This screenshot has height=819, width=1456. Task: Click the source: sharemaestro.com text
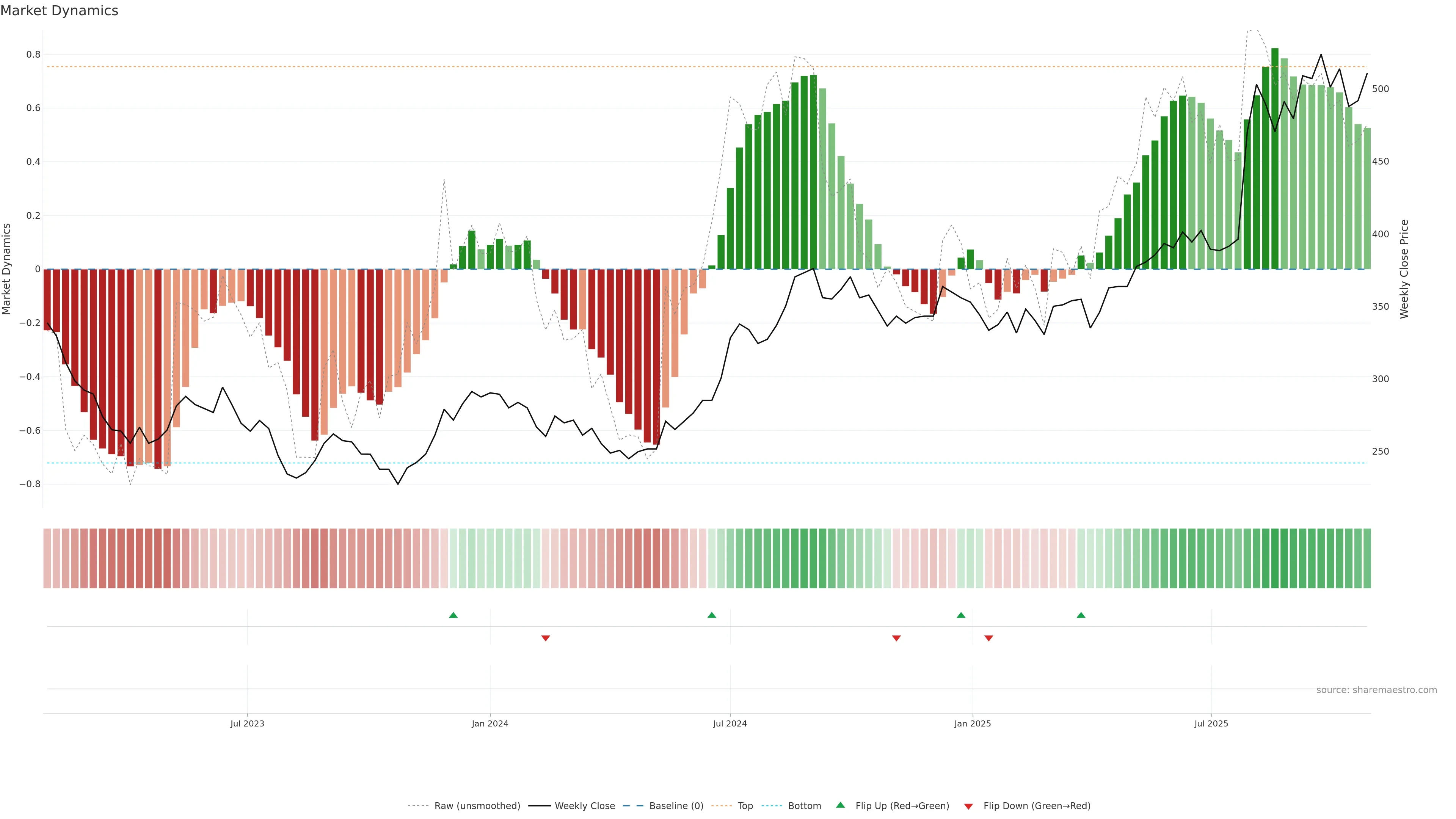[1376, 690]
